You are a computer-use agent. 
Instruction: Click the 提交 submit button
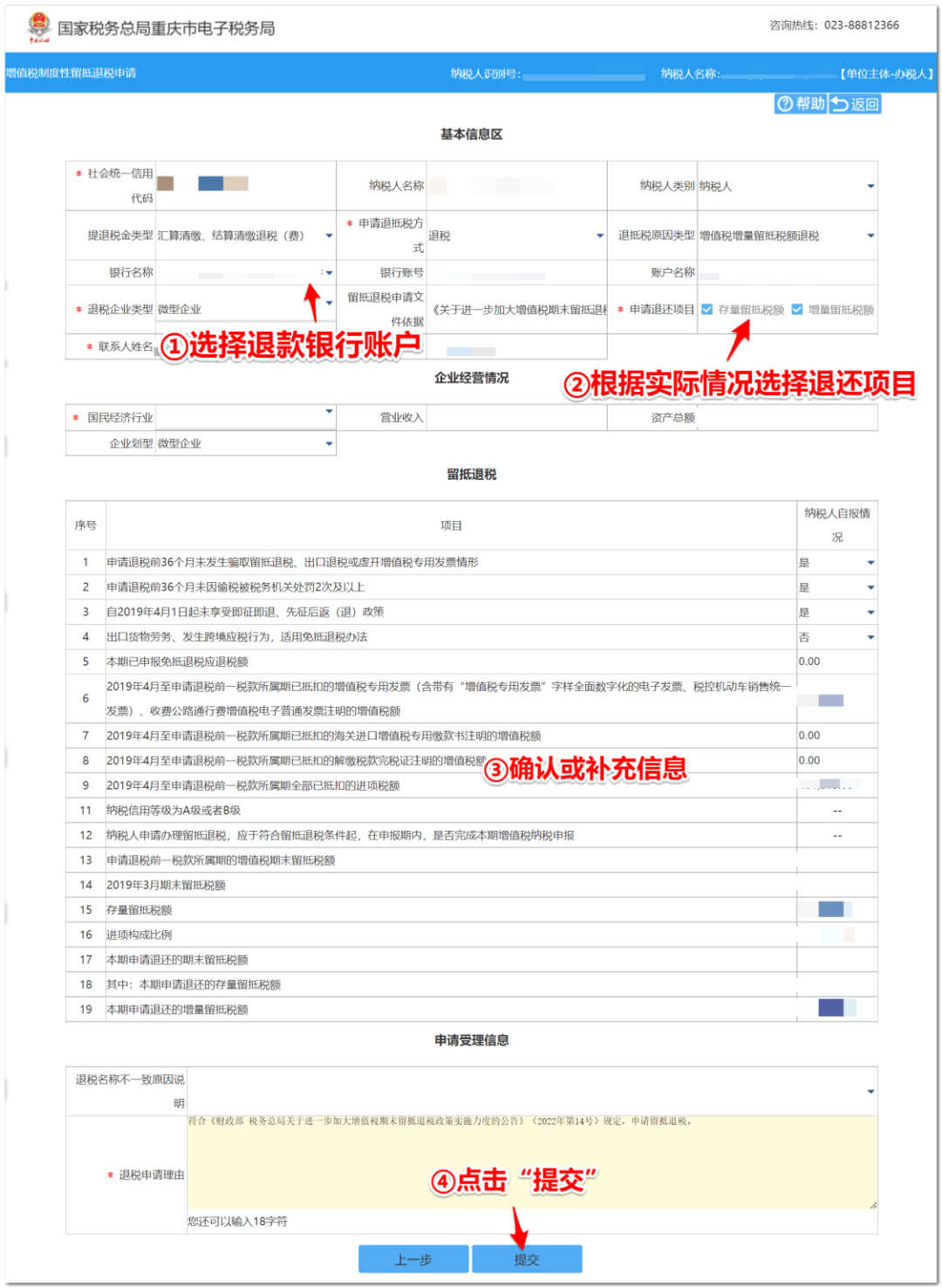pos(527,1259)
